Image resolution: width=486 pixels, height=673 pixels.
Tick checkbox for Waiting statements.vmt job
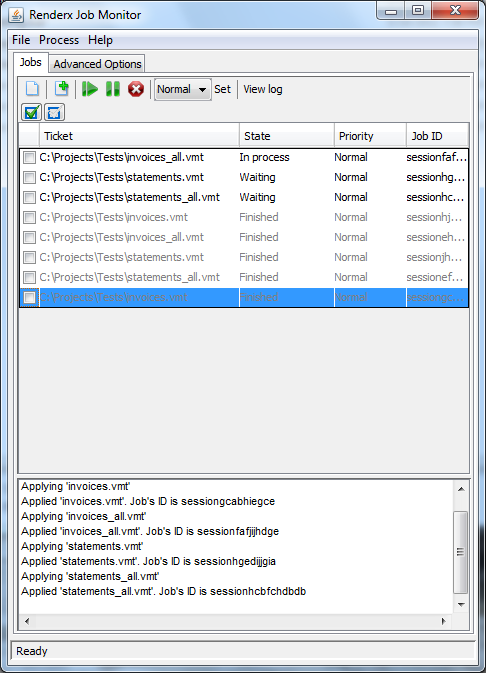[29, 177]
